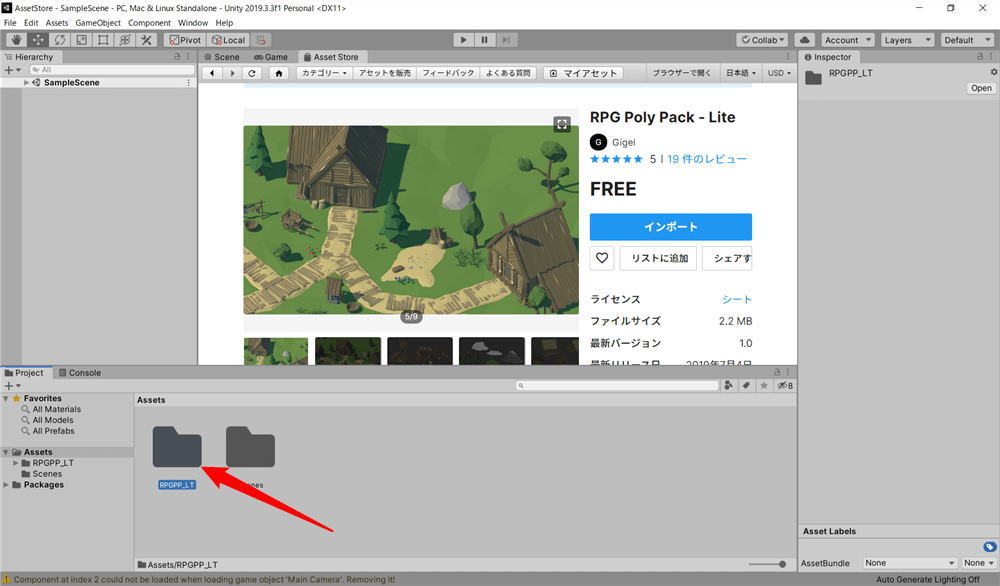
Task: Select the Hand tool in the toolbar
Action: (15, 40)
